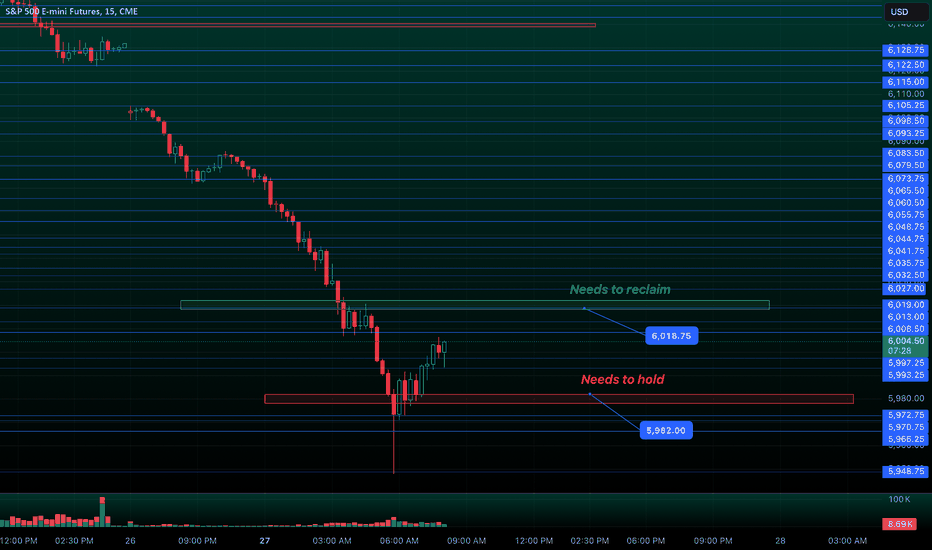Click the 6,073.75 price level label

pyautogui.click(x=906, y=179)
